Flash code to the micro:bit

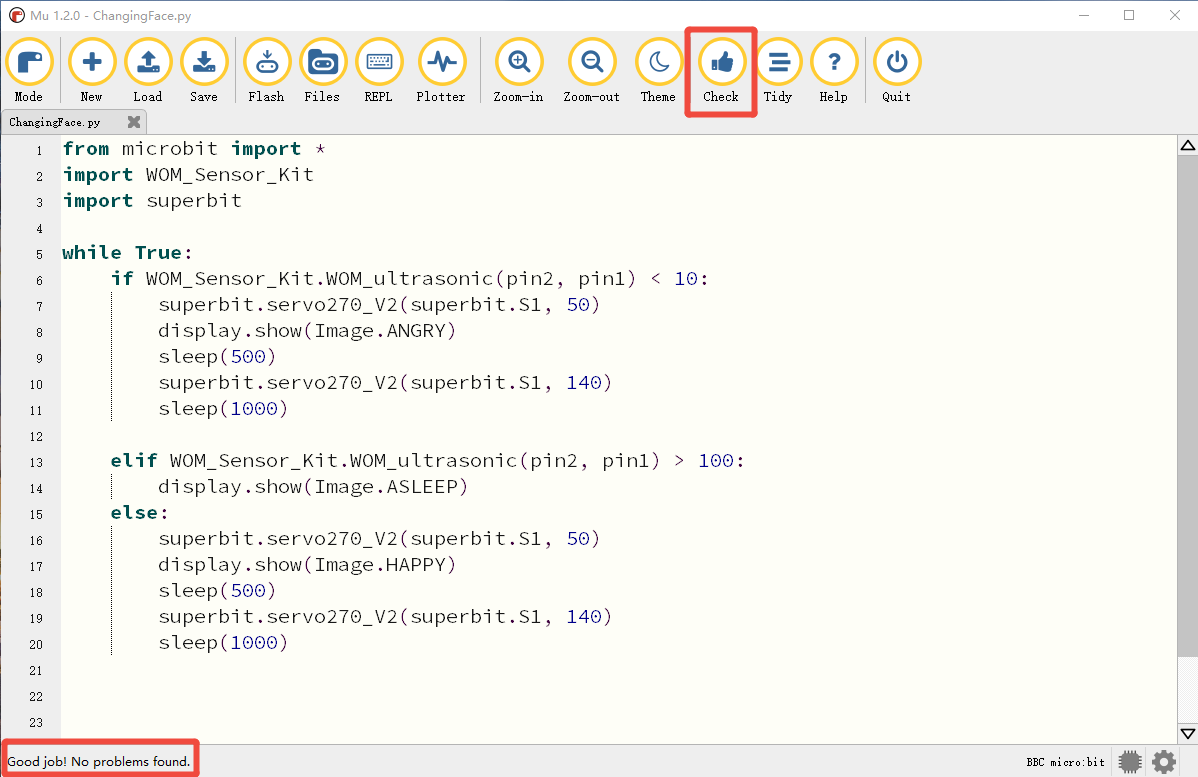click(x=267, y=70)
